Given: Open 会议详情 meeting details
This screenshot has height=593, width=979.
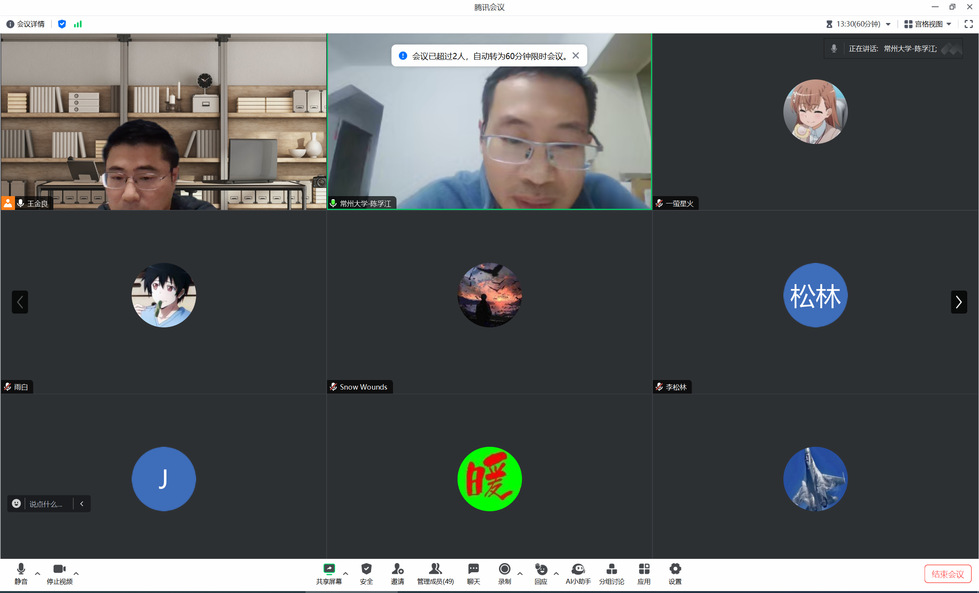Looking at the screenshot, I should click(26, 24).
